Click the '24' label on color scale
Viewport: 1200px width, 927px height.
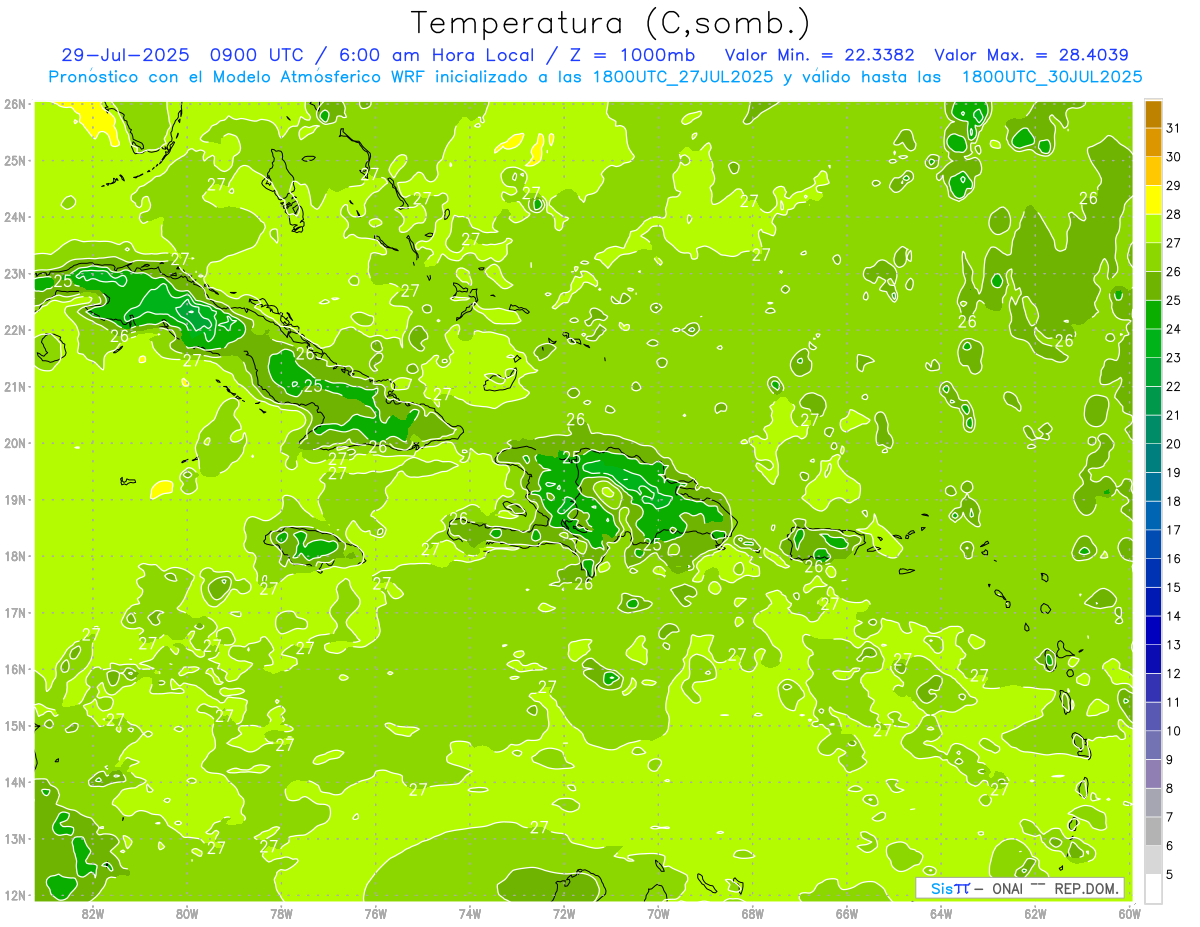(1174, 329)
